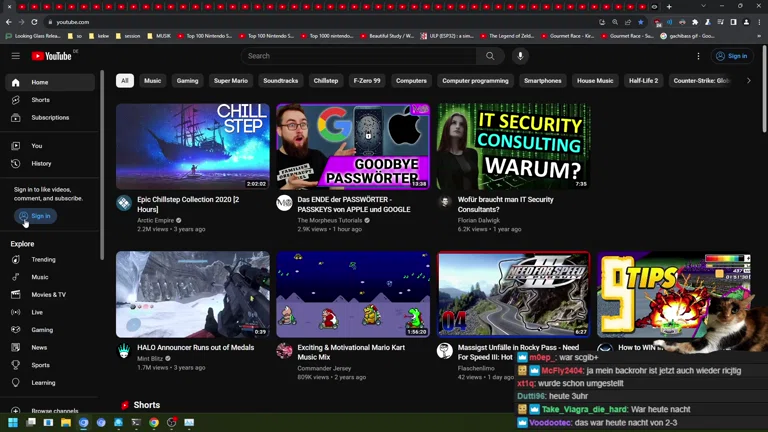Open Trending under Explore
768x432 pixels.
[43, 259]
